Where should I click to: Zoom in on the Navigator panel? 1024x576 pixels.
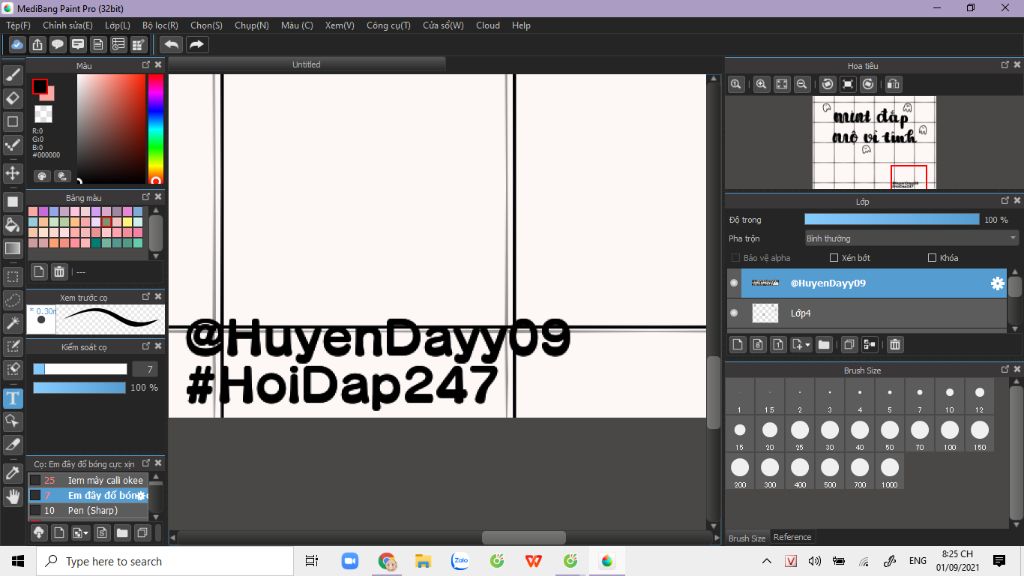click(x=761, y=84)
